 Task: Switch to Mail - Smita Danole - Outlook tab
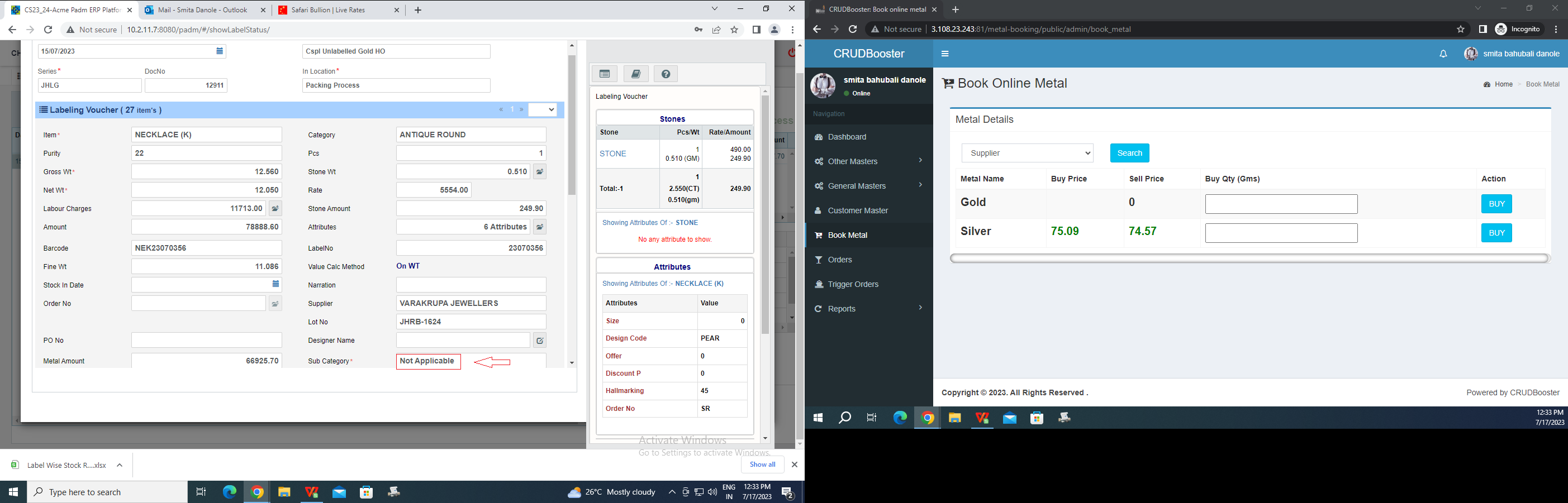pyautogui.click(x=202, y=11)
